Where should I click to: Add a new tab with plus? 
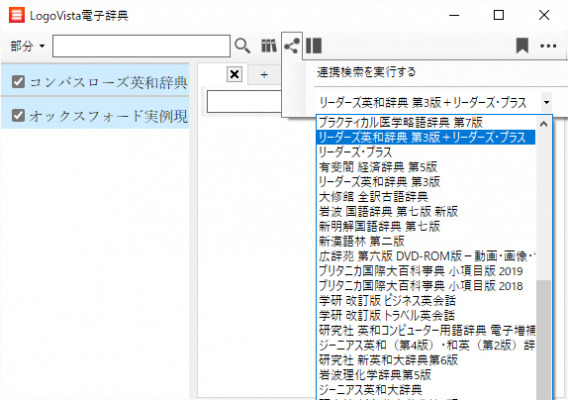(264, 75)
